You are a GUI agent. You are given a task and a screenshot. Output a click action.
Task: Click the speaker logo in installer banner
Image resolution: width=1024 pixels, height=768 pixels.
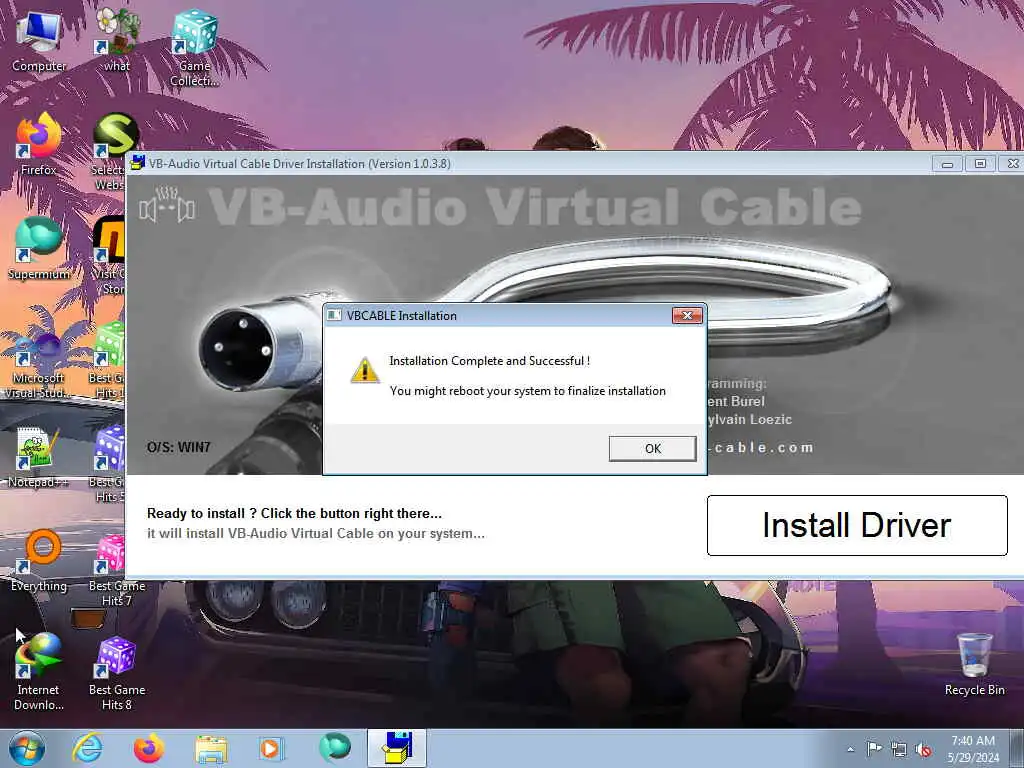coord(167,205)
